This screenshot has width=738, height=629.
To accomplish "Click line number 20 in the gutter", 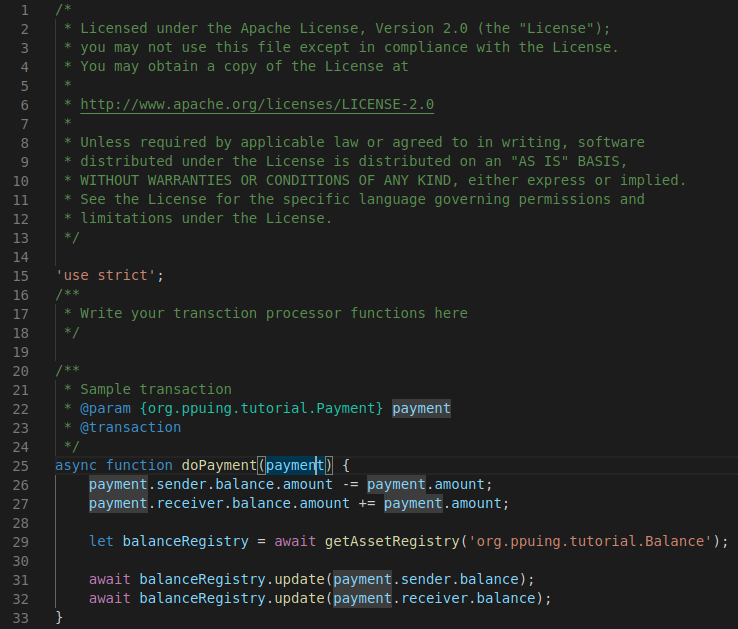I will tap(21, 371).
